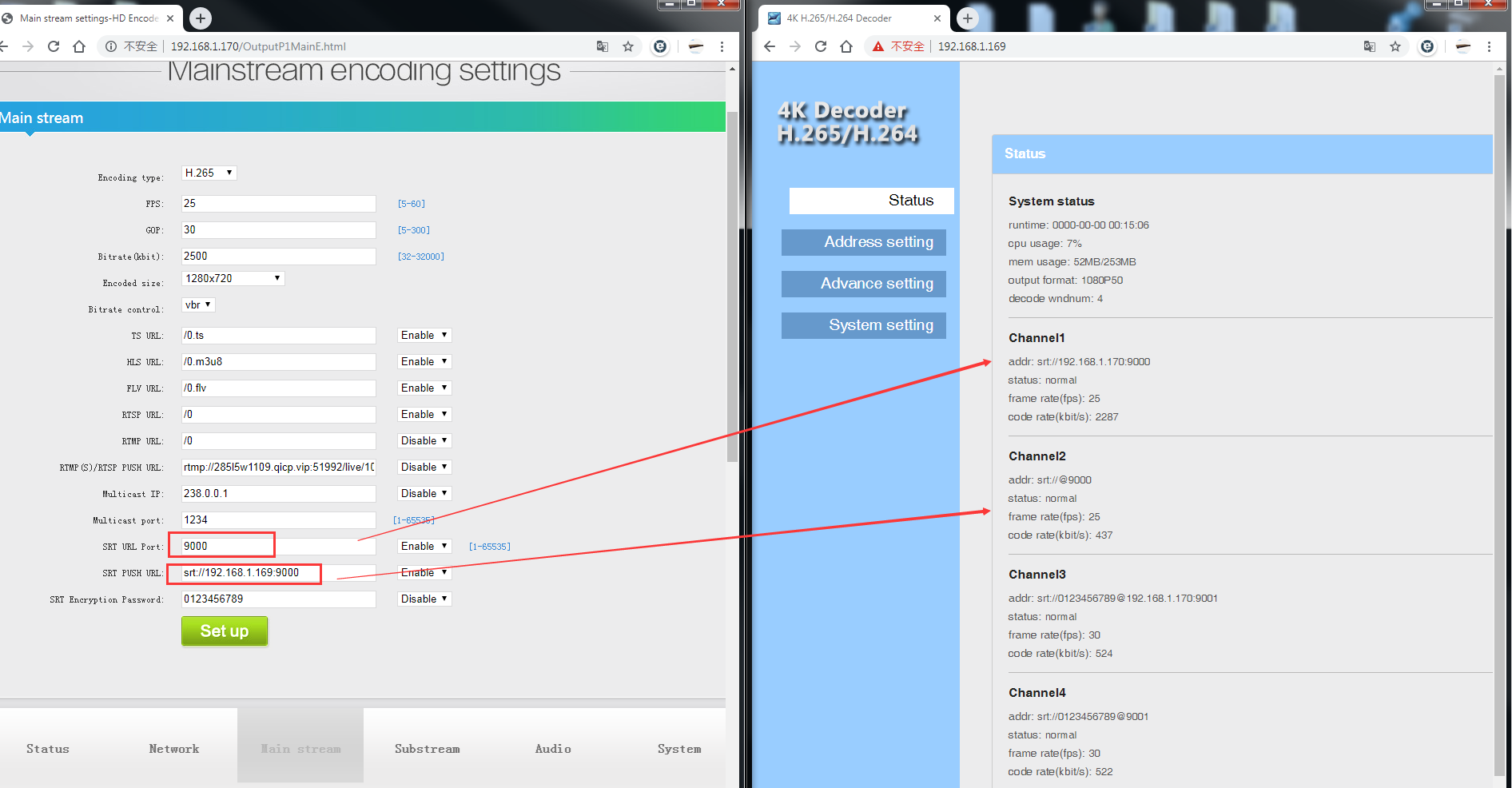Click the FLV URL /0.flv field

pos(278,388)
